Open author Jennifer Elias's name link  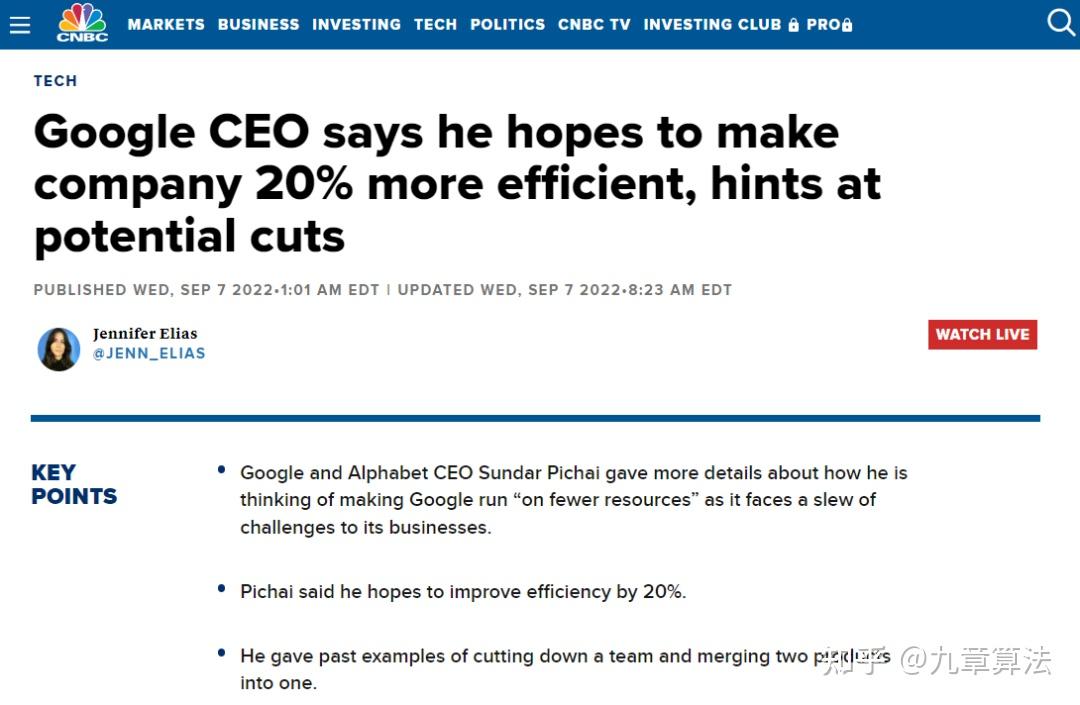click(145, 334)
